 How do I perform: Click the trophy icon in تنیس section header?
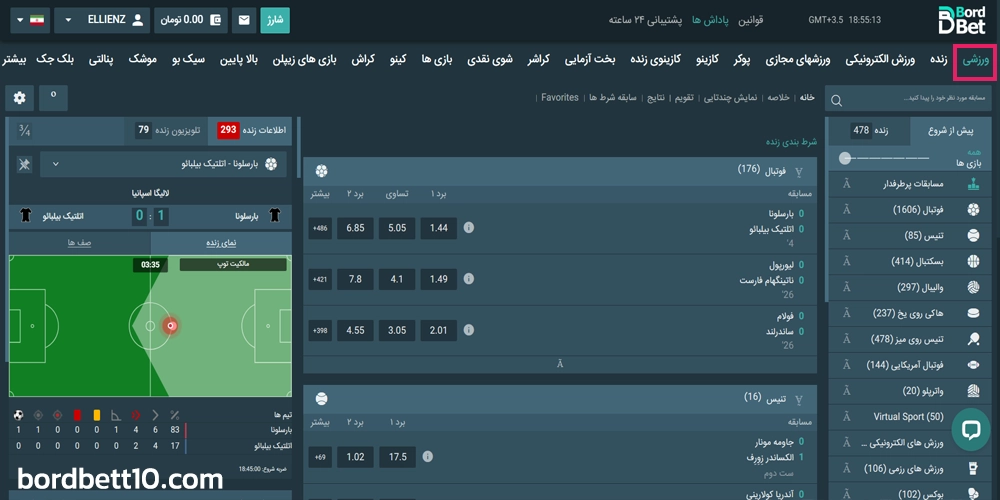click(x=798, y=400)
